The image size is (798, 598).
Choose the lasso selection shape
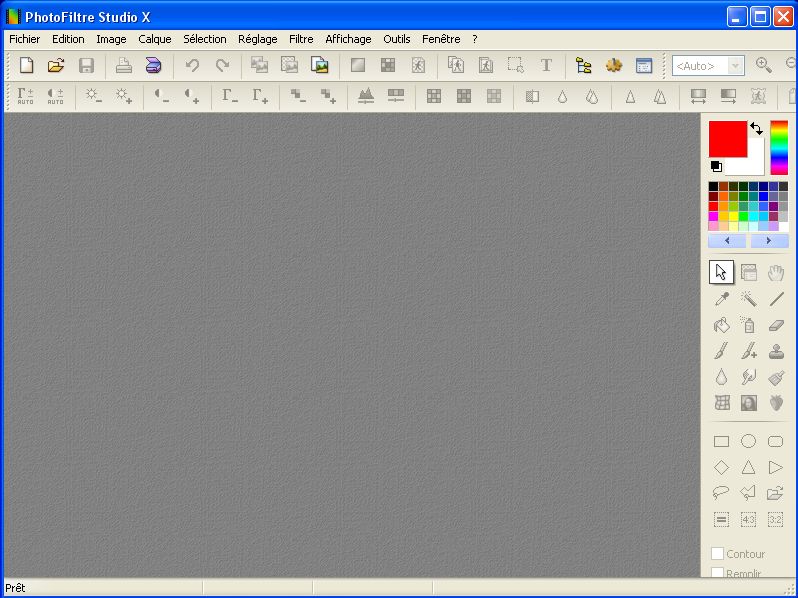pos(721,493)
